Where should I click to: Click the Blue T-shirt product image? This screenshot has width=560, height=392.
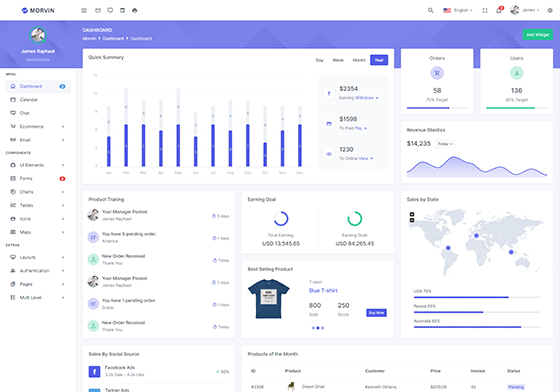pos(269,299)
